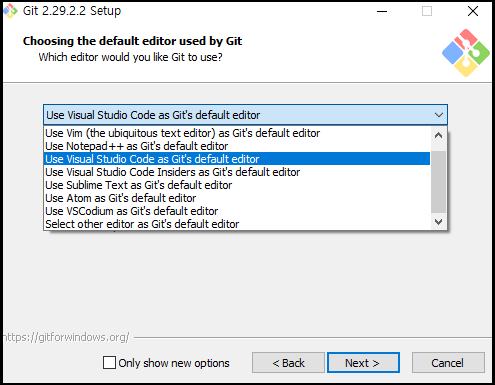Pick 'Select other editor' as default editor

click(x=237, y=224)
